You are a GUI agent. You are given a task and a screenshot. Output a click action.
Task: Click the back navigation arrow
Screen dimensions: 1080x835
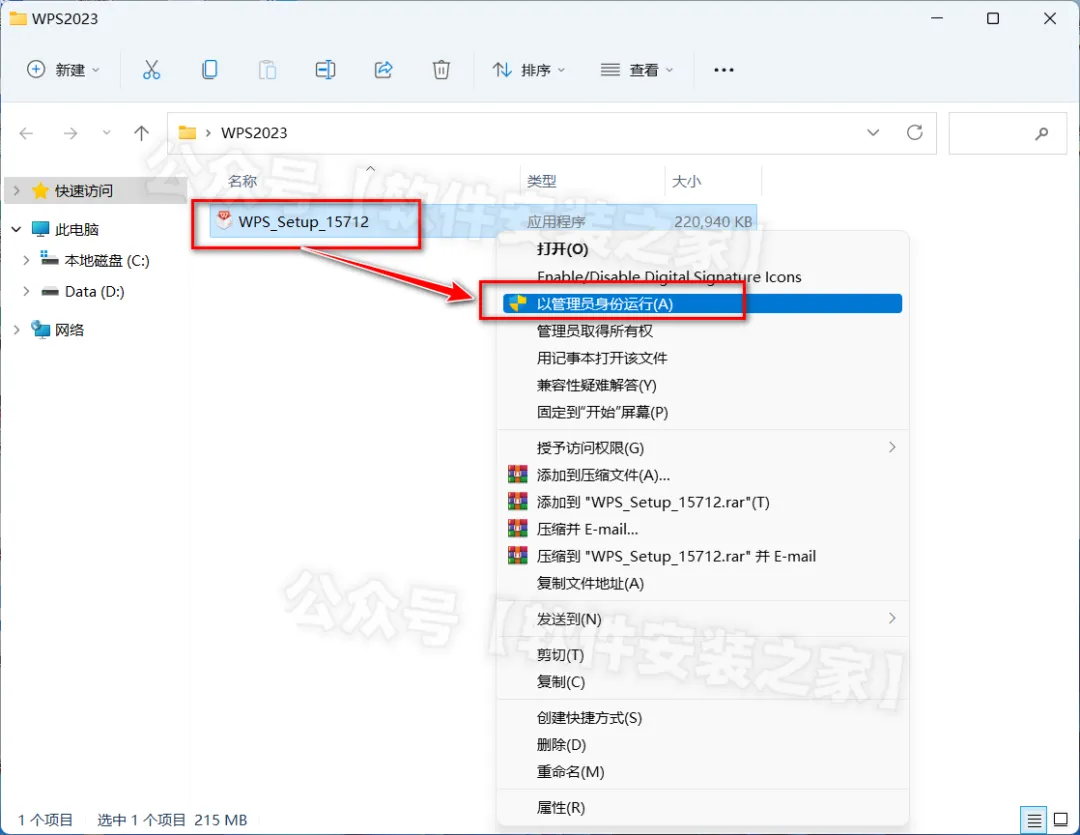pos(26,133)
